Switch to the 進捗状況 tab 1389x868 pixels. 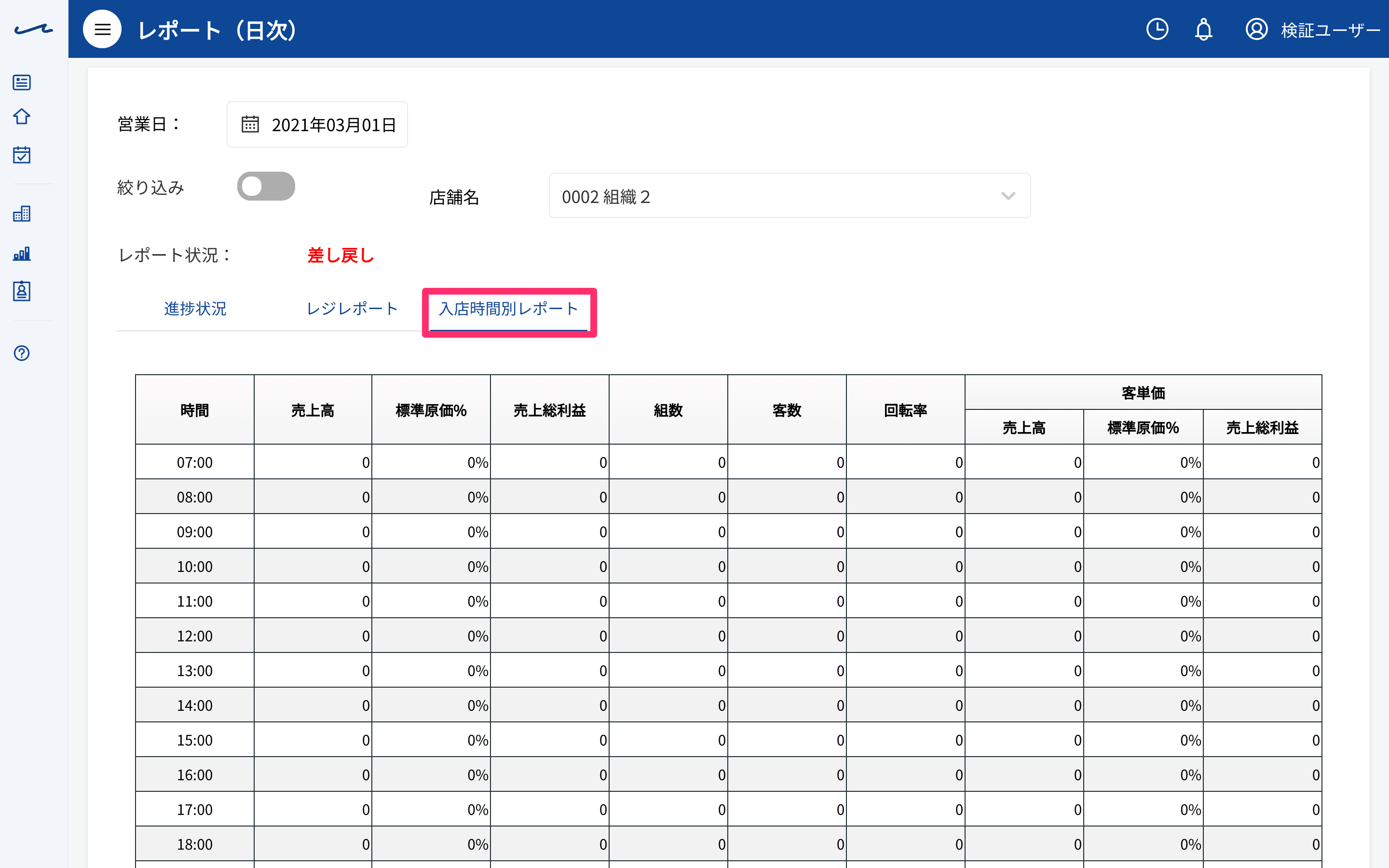coord(195,309)
